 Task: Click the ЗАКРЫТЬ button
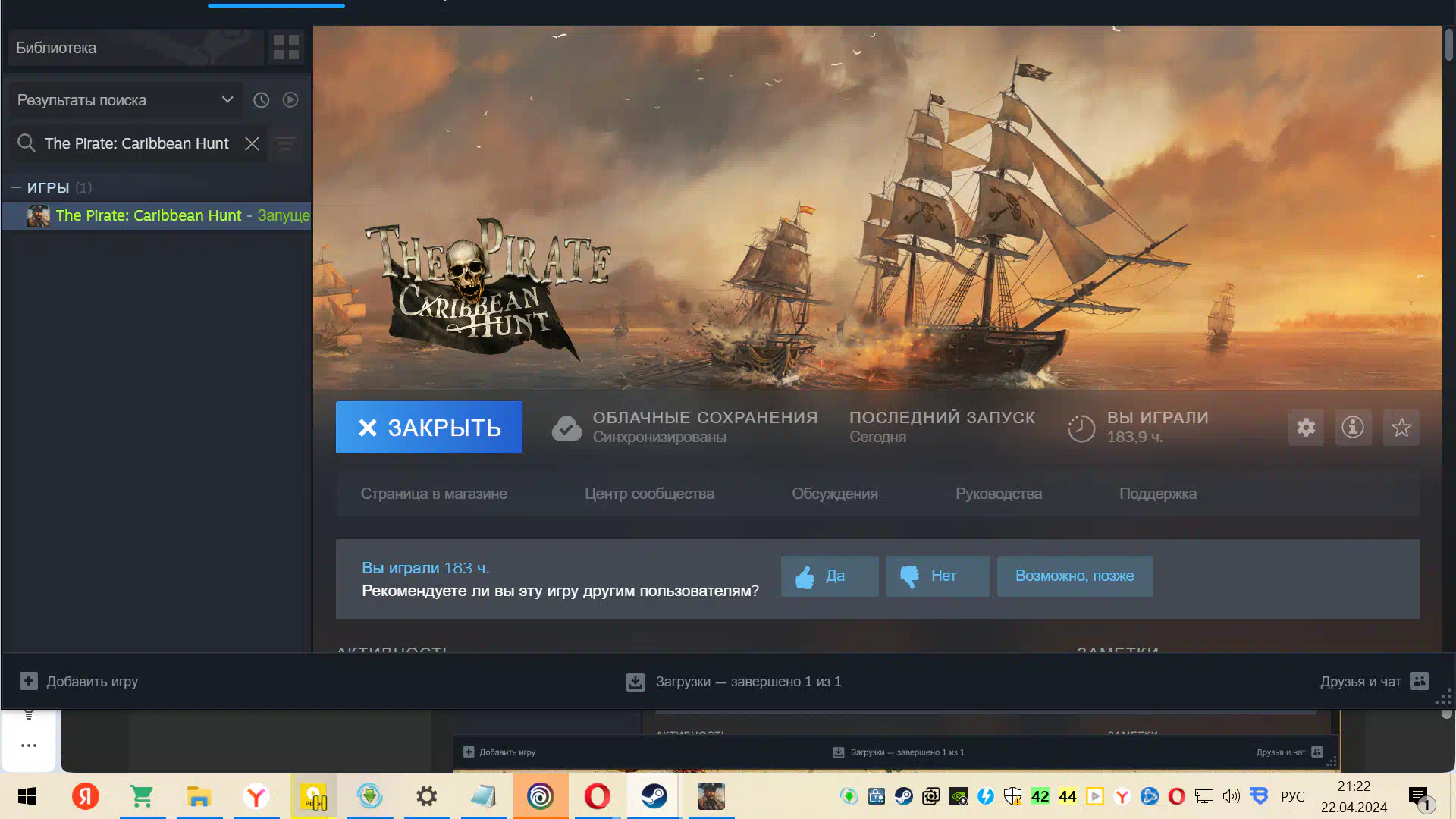(x=429, y=428)
